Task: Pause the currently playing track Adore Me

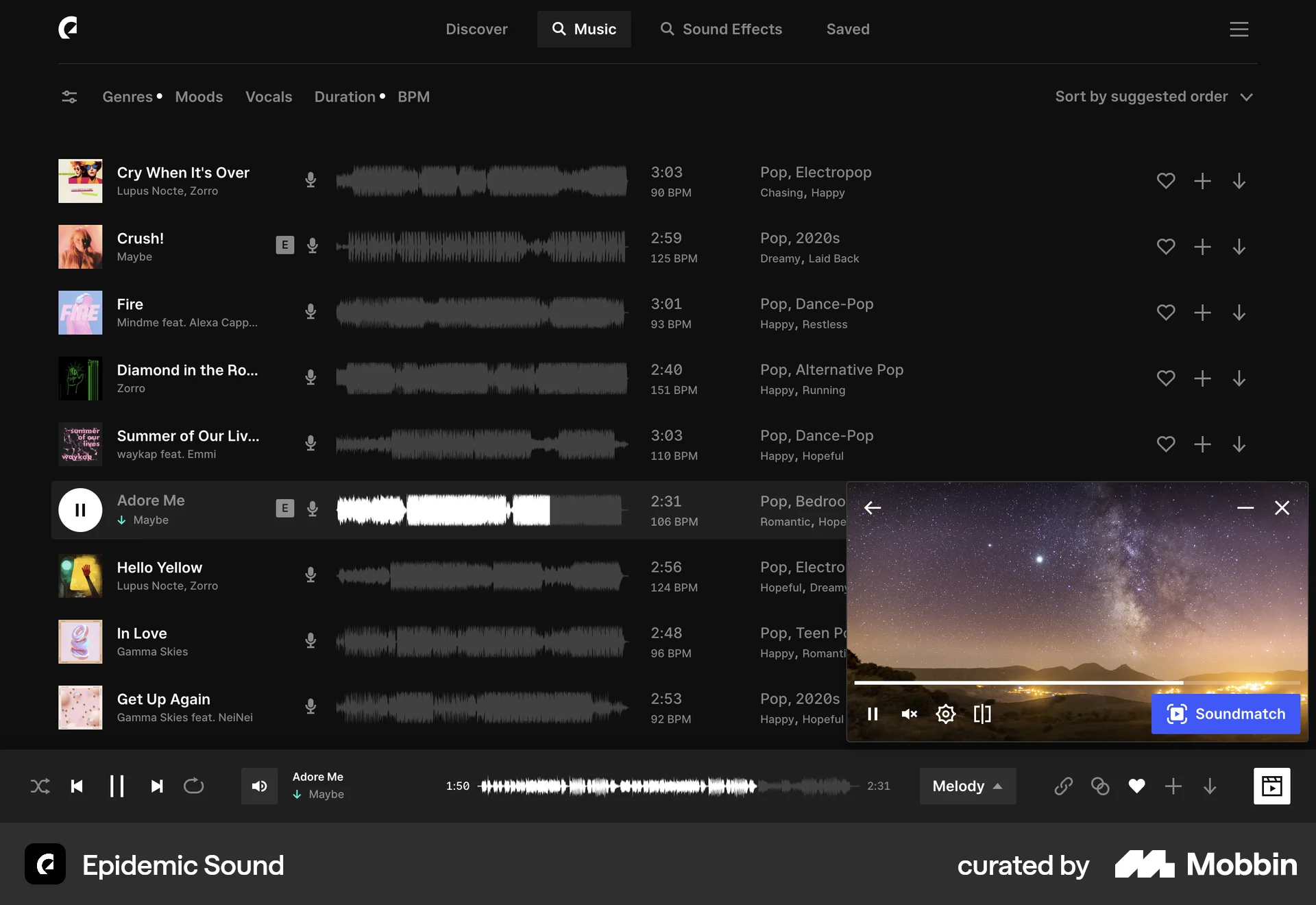Action: tap(80, 509)
